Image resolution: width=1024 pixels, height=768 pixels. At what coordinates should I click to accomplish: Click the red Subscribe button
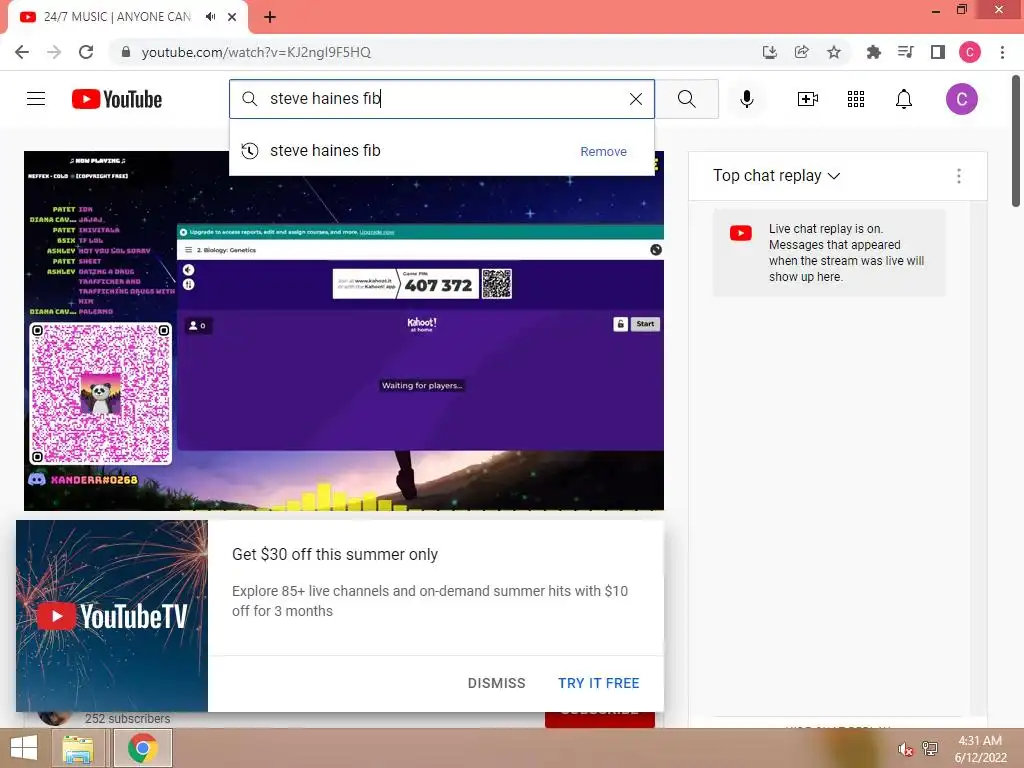tap(600, 718)
